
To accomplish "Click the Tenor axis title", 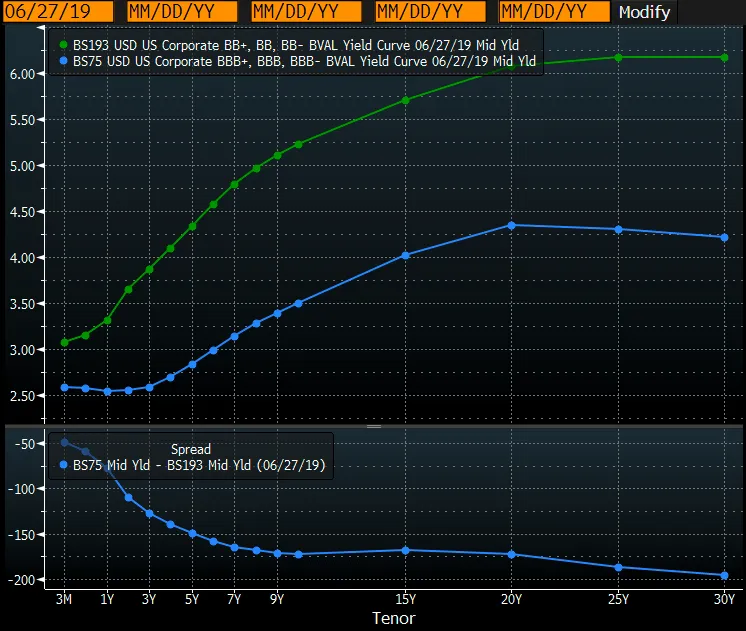I will click(x=393, y=618).
